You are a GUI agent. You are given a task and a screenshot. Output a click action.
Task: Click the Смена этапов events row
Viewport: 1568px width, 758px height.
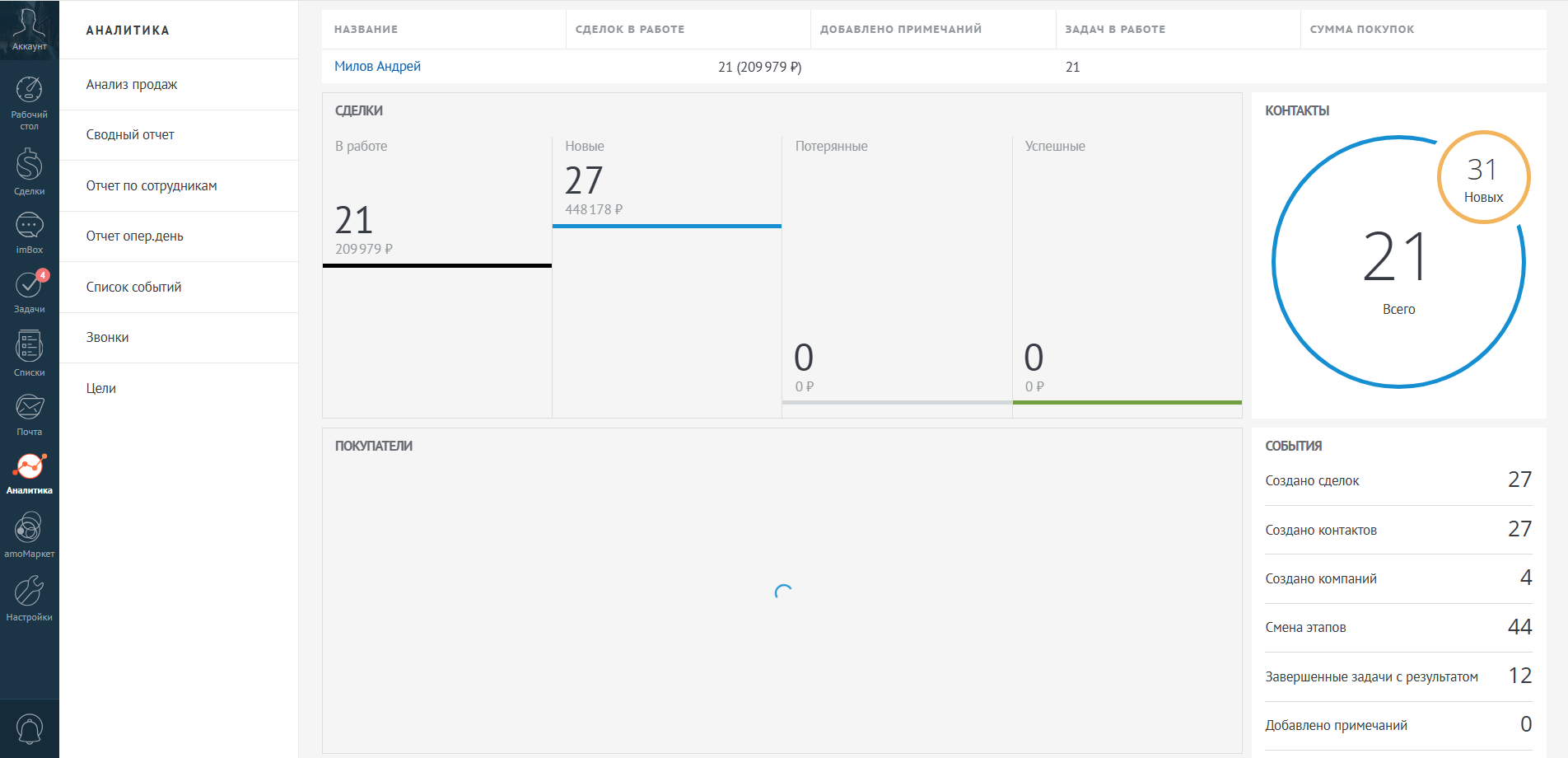point(1398,628)
